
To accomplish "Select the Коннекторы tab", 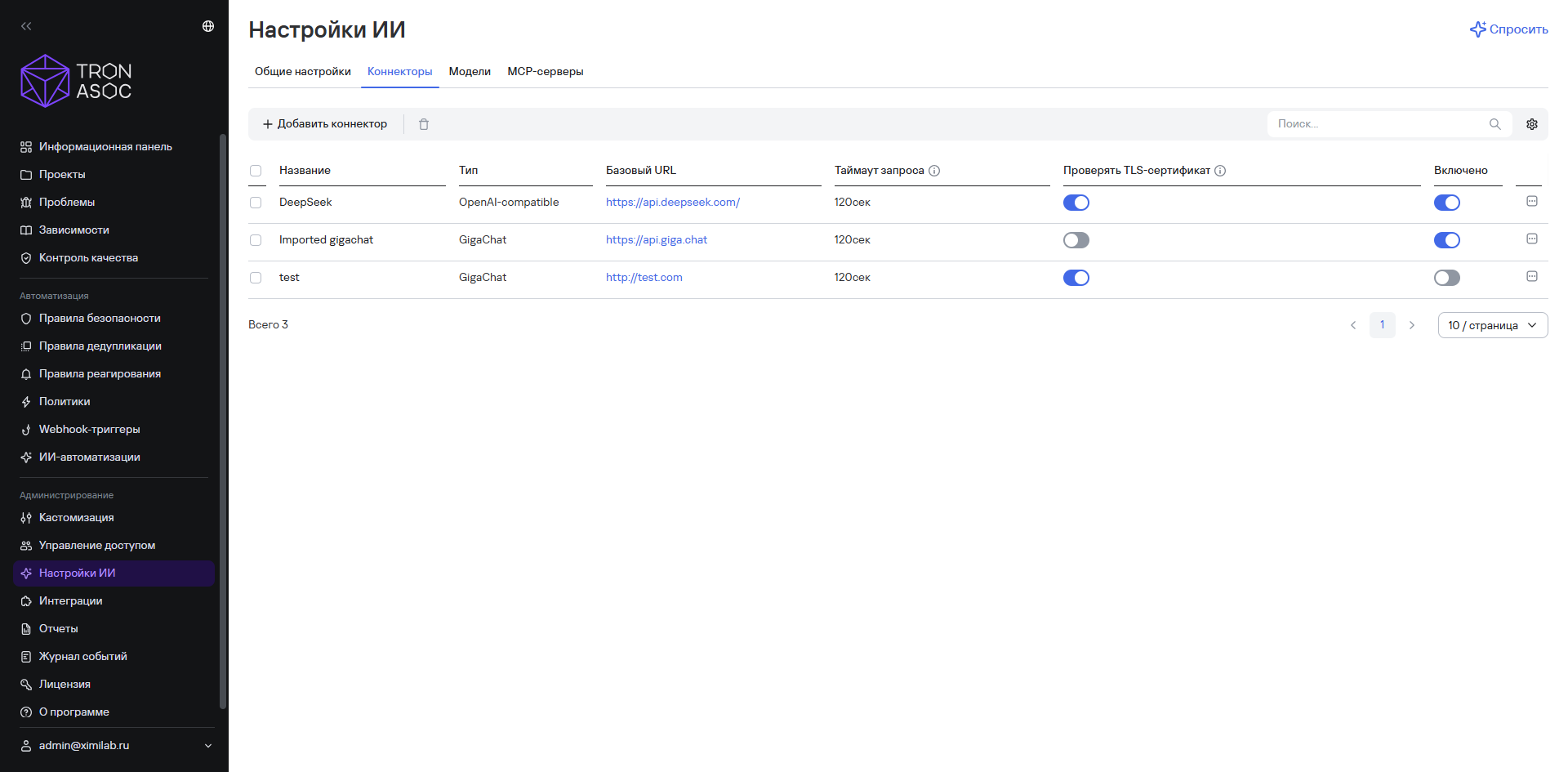I will [400, 72].
